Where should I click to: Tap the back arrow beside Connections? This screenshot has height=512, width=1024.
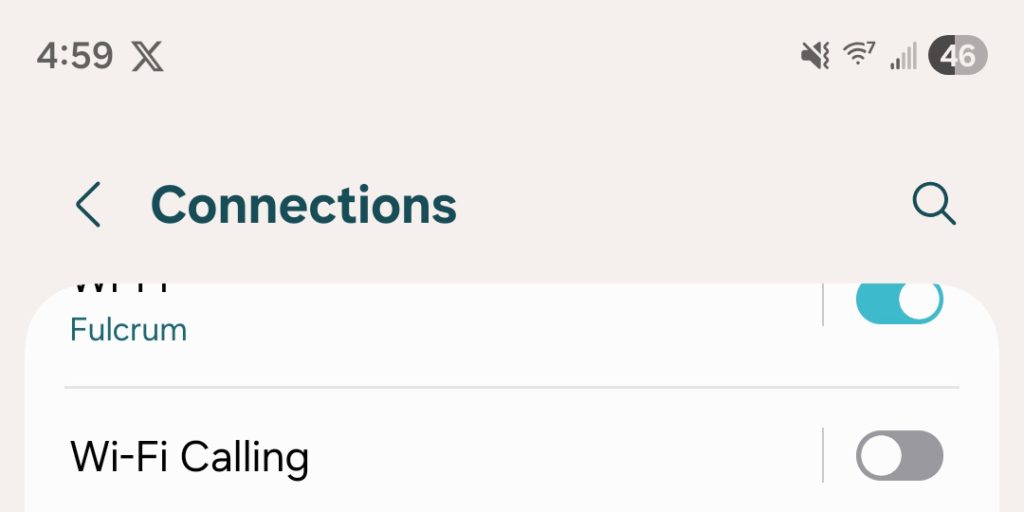88,206
